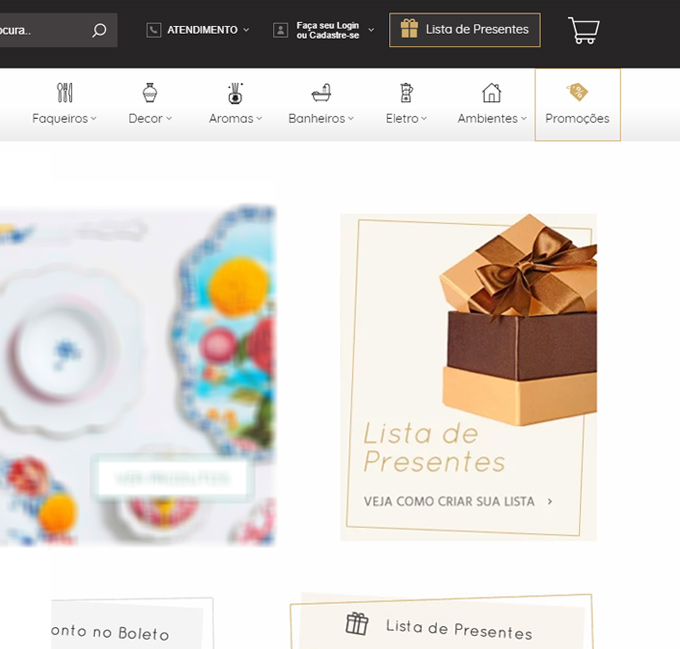Click the magnifying glass search icon
The height and width of the screenshot is (649, 680).
[x=99, y=30]
